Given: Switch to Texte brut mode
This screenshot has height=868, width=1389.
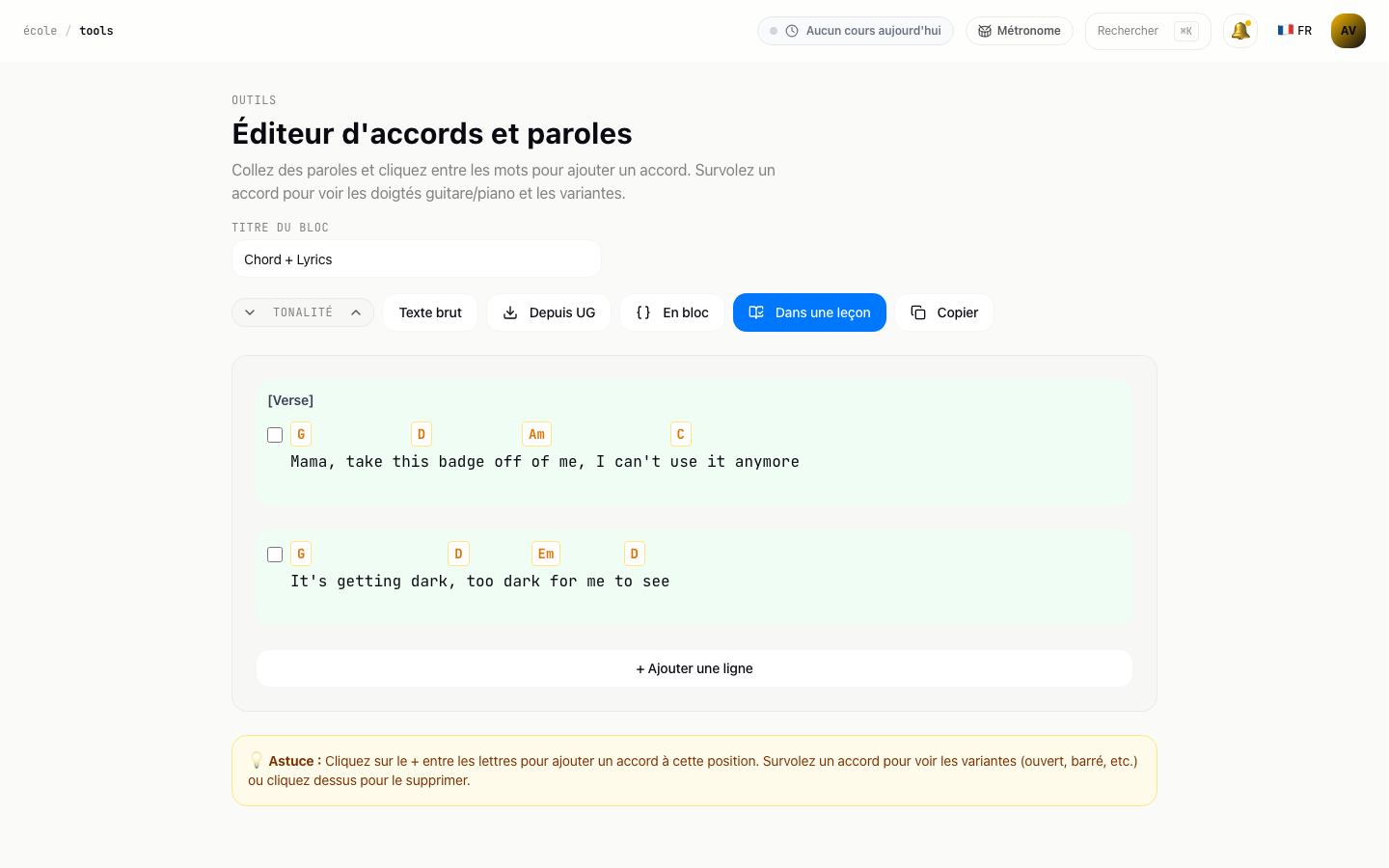Looking at the screenshot, I should [430, 312].
